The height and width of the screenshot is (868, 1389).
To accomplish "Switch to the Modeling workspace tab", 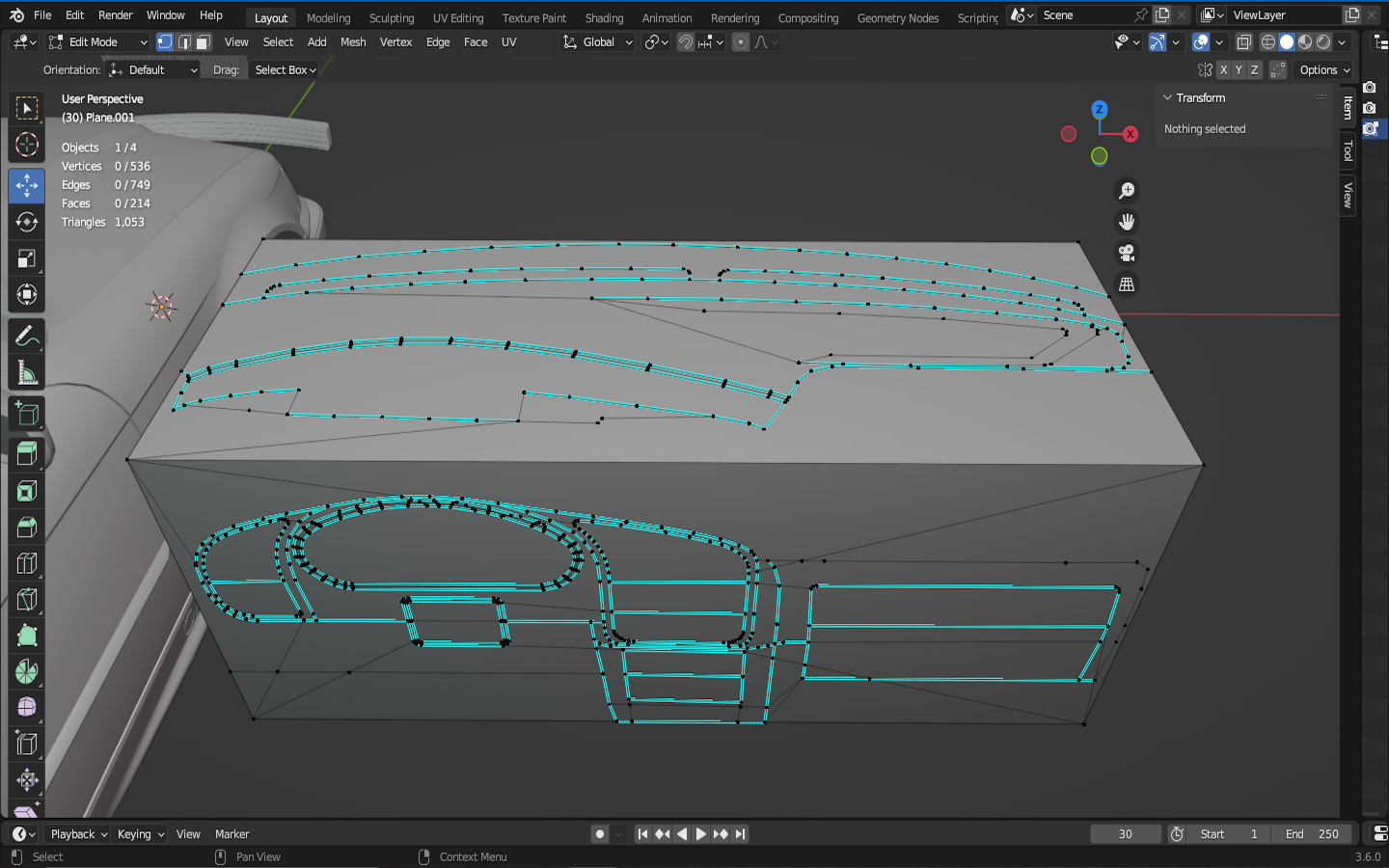I will tap(328, 18).
